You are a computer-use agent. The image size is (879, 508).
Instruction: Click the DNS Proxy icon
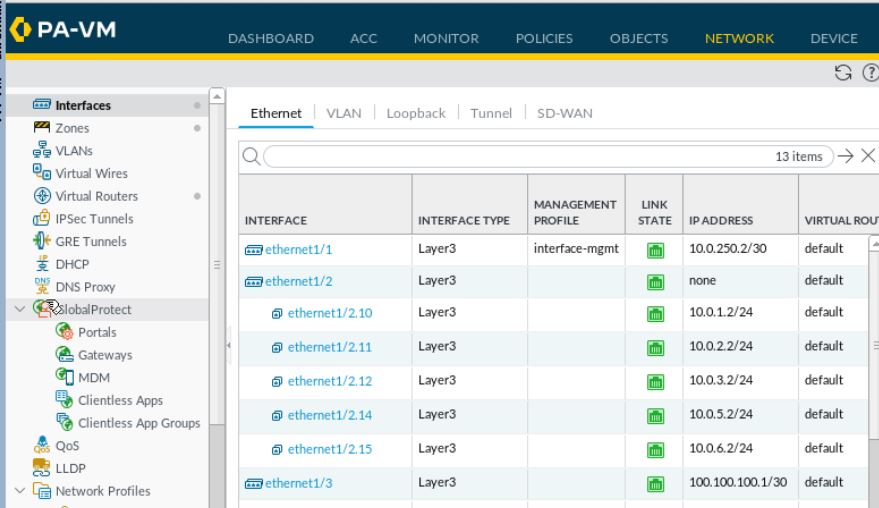pyautogui.click(x=44, y=287)
